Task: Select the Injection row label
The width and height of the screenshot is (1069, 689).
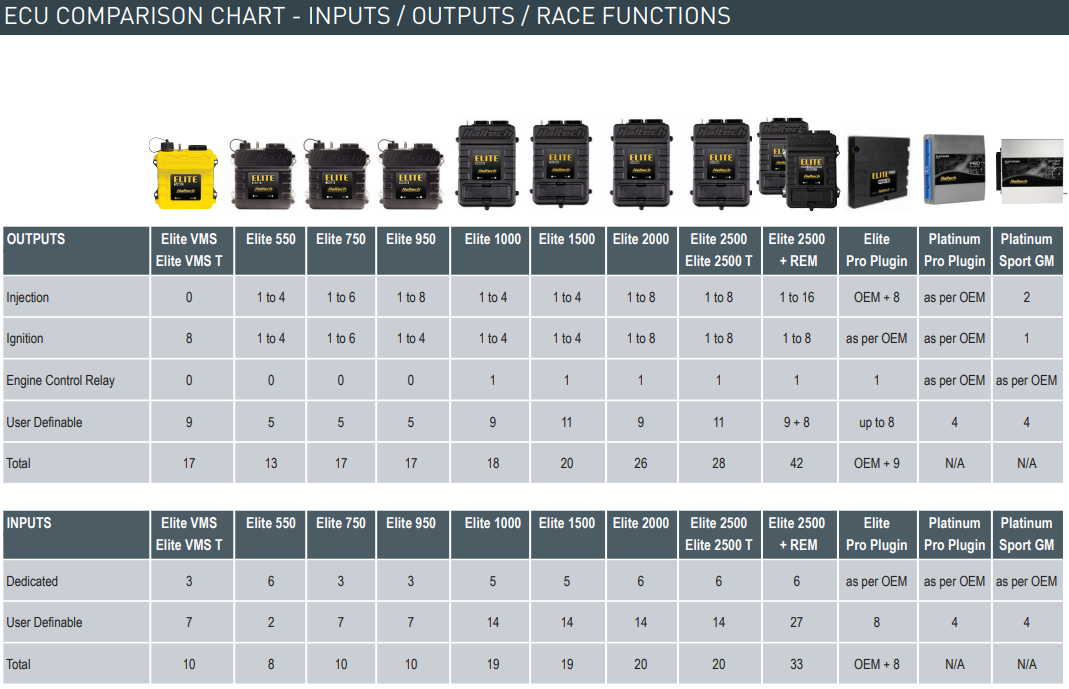Action: pos(28,297)
